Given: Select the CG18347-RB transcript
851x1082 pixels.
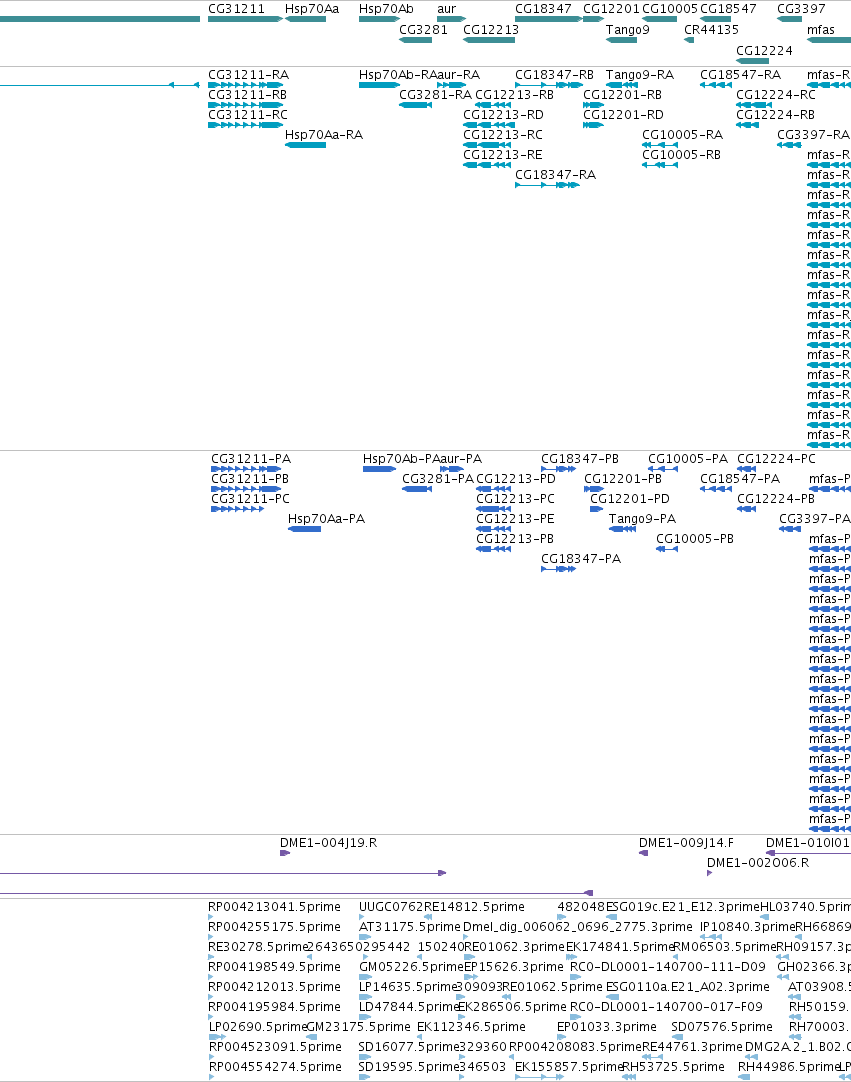Looking at the screenshot, I should (x=549, y=85).
